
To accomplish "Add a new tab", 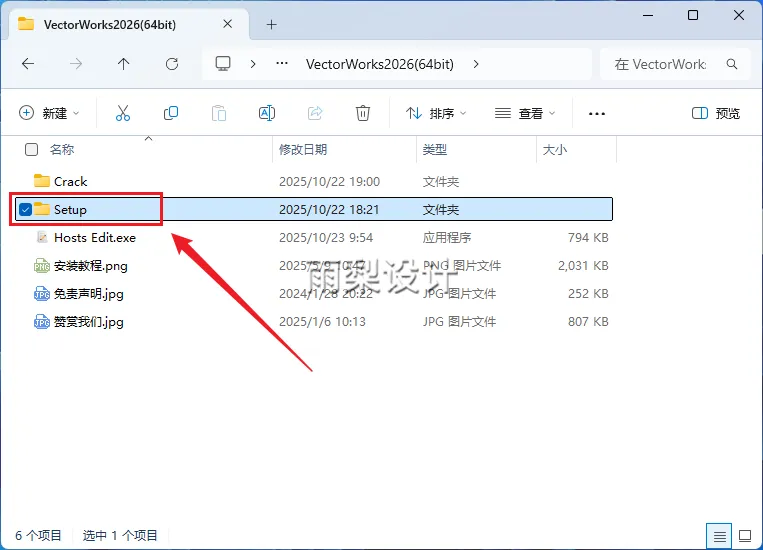I will pos(272,24).
